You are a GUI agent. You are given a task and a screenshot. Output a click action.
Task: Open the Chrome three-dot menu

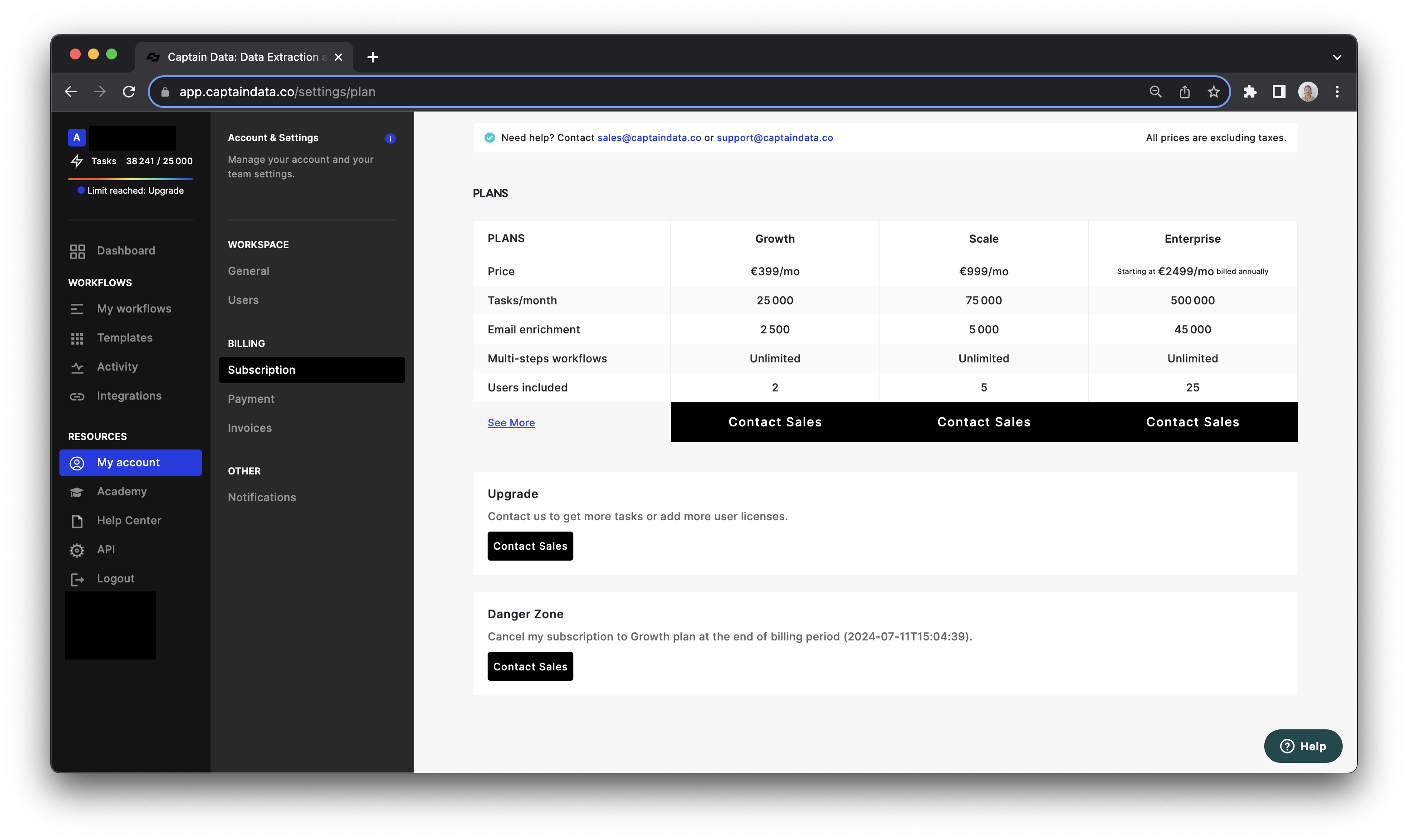click(x=1337, y=92)
